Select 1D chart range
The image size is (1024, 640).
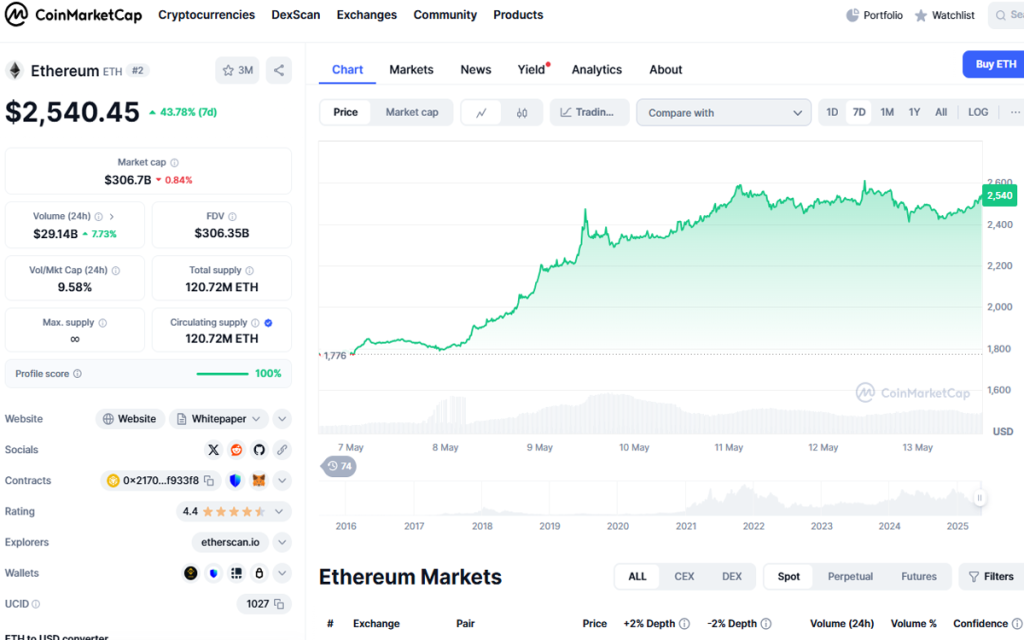pos(831,112)
